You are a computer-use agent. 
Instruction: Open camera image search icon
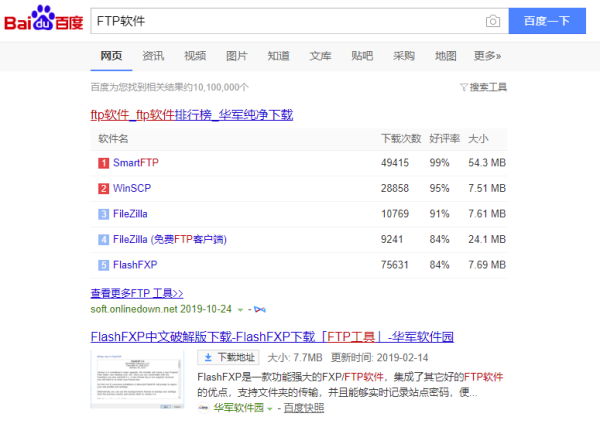pos(493,21)
